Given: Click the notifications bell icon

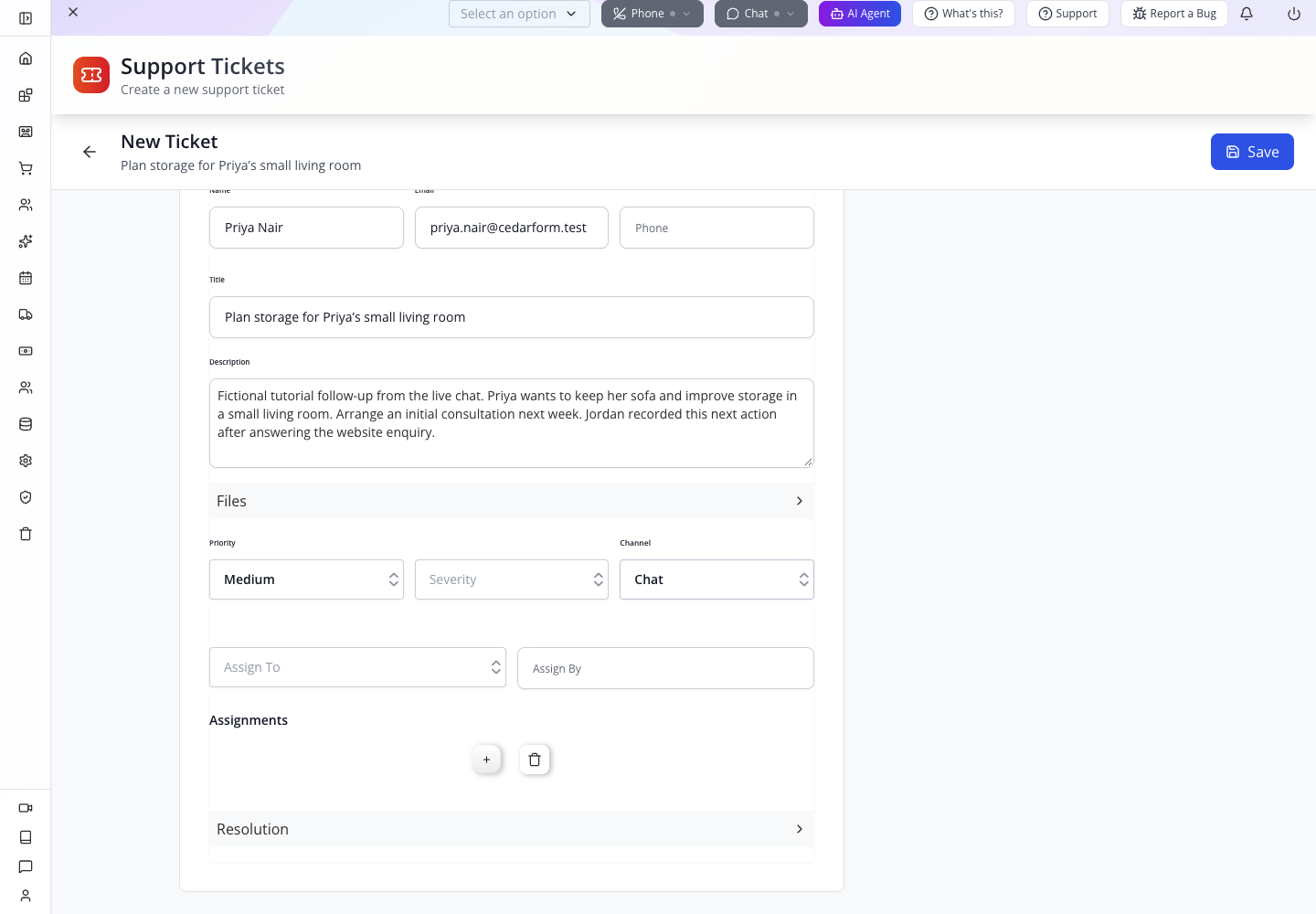Looking at the screenshot, I should 1247,14.
